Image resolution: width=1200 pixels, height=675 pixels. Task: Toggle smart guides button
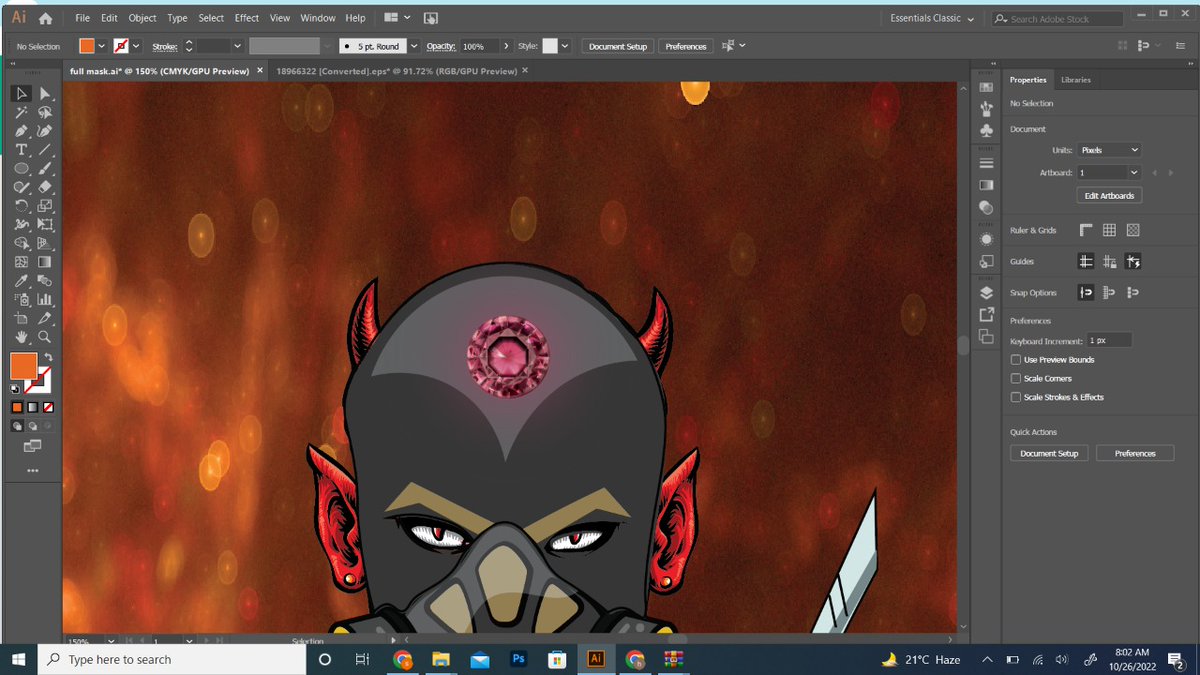click(x=1133, y=261)
